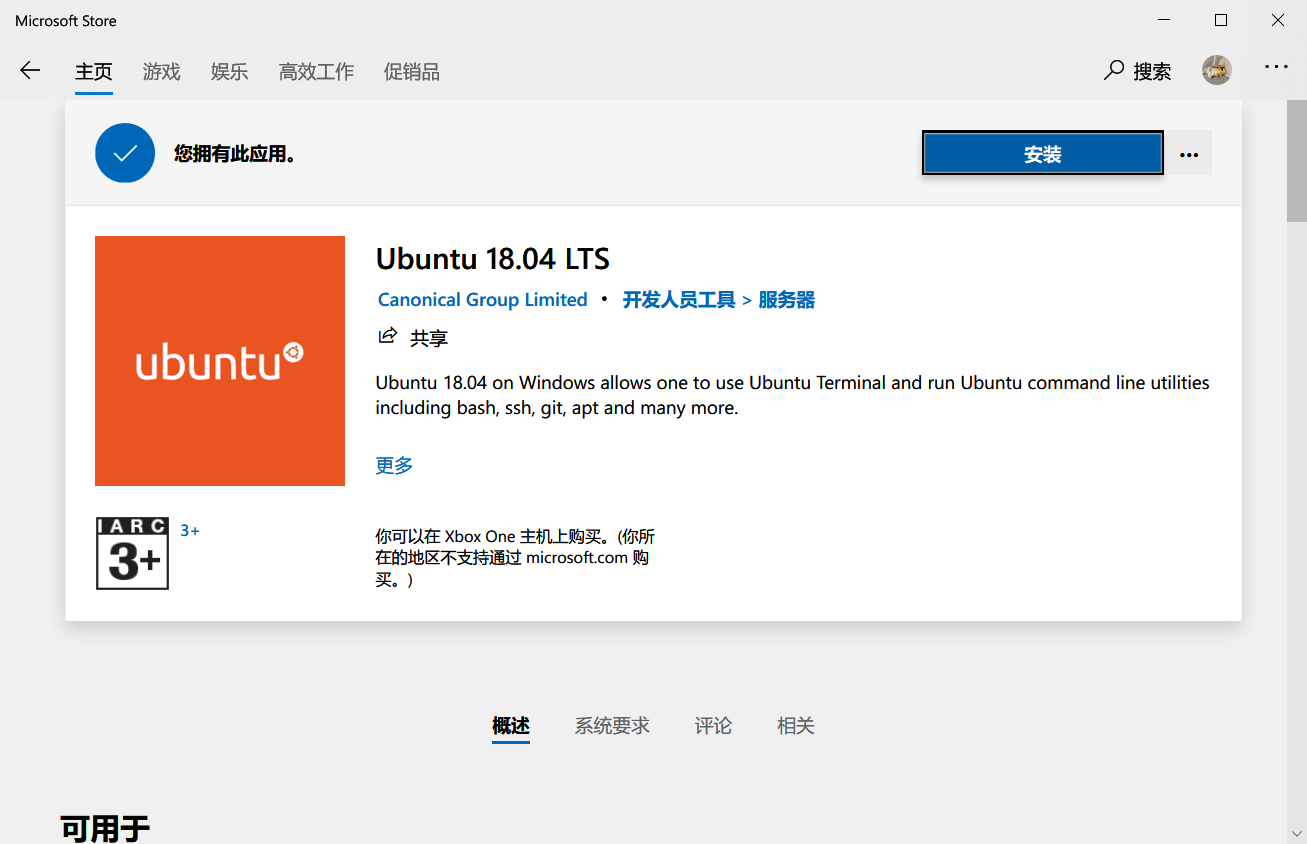Switch to the 促销品 tab

[x=412, y=72]
